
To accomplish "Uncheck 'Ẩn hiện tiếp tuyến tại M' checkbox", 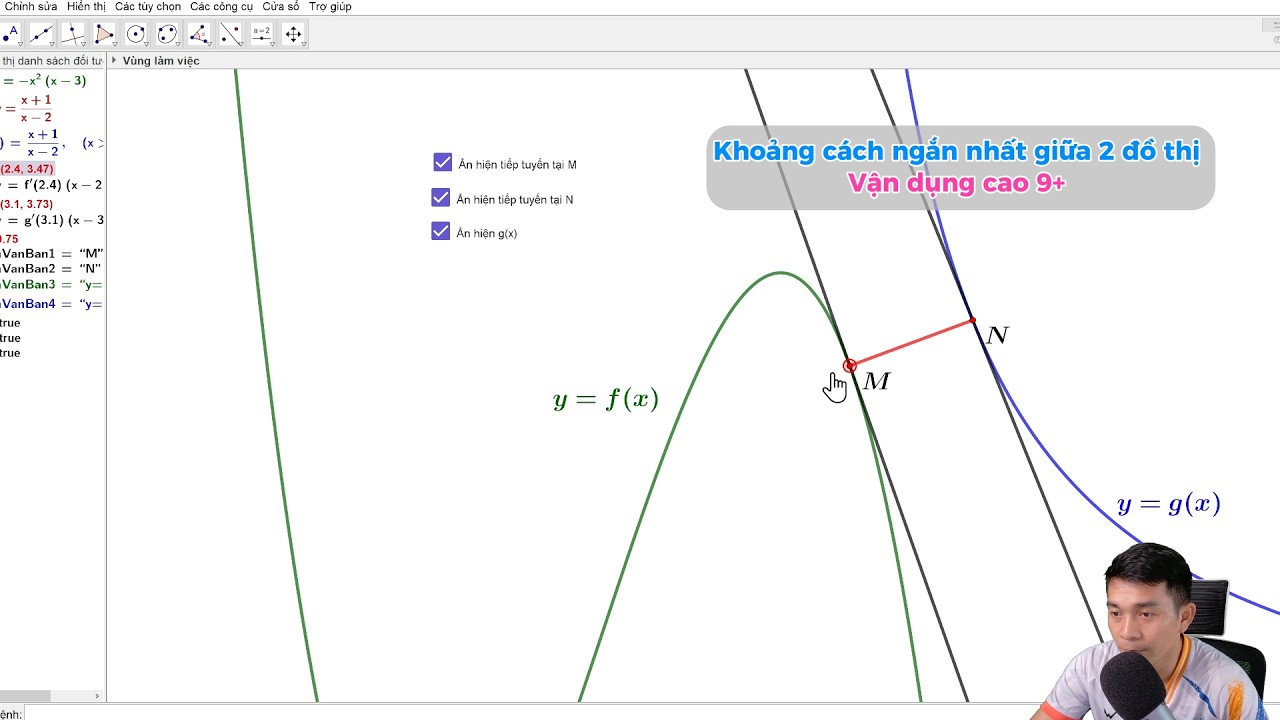I will 443,162.
